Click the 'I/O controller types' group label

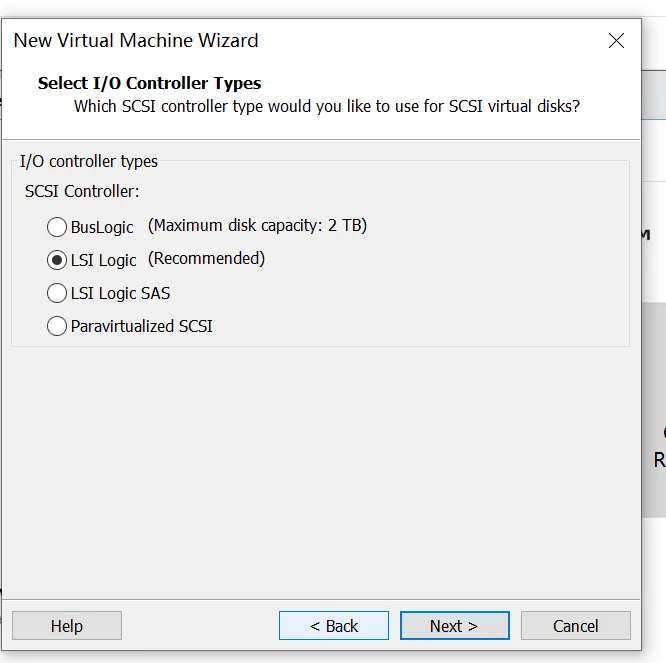89,161
